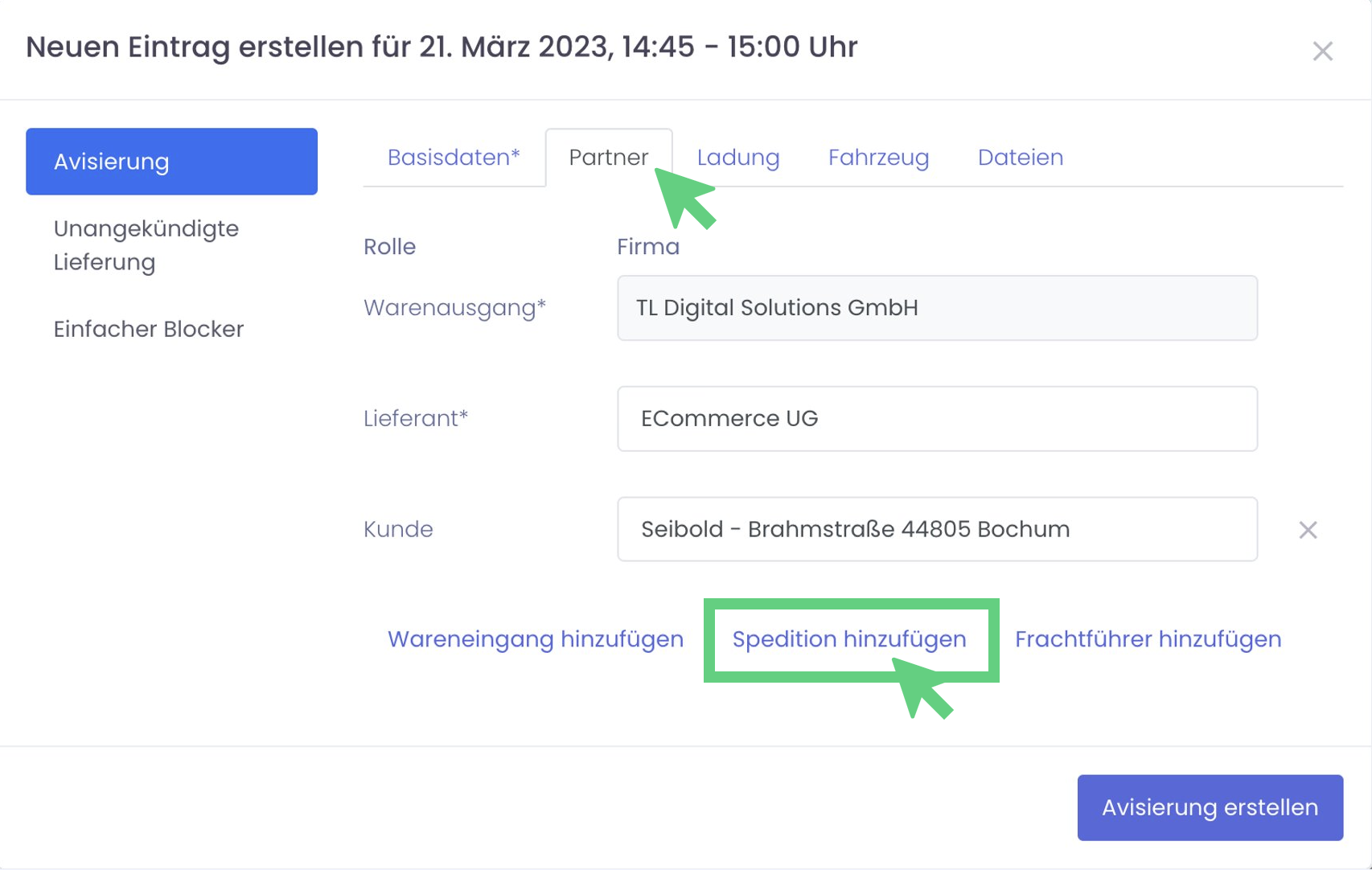The width and height of the screenshot is (1372, 870).
Task: Go to the Ladung tab
Action: click(738, 158)
